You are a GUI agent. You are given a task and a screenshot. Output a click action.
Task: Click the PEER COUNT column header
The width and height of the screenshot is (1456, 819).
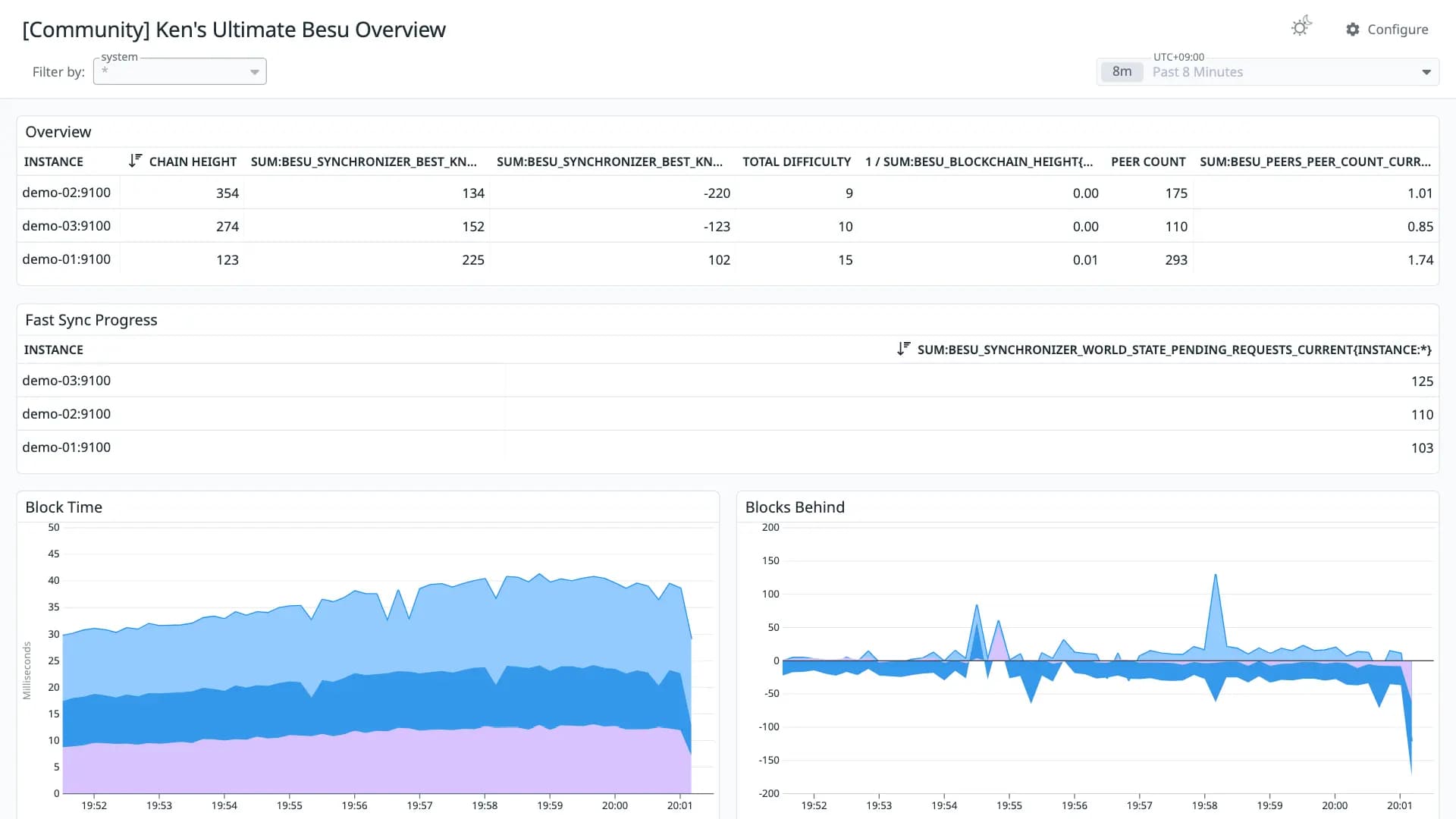[1148, 162]
